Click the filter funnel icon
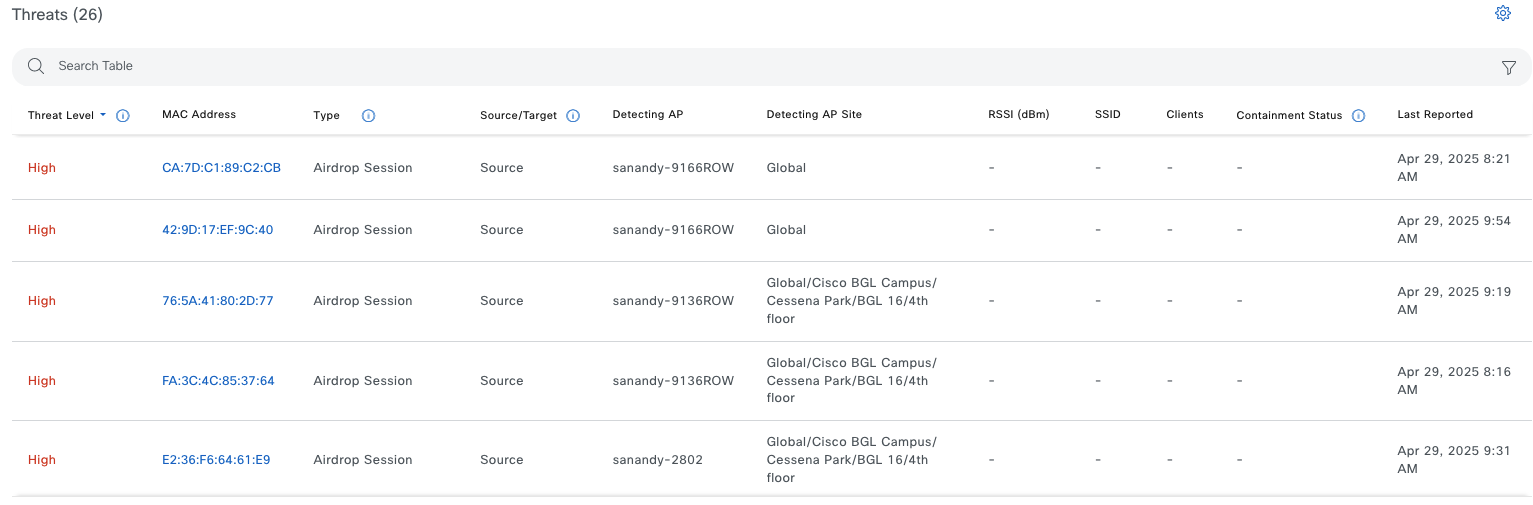 1508,67
